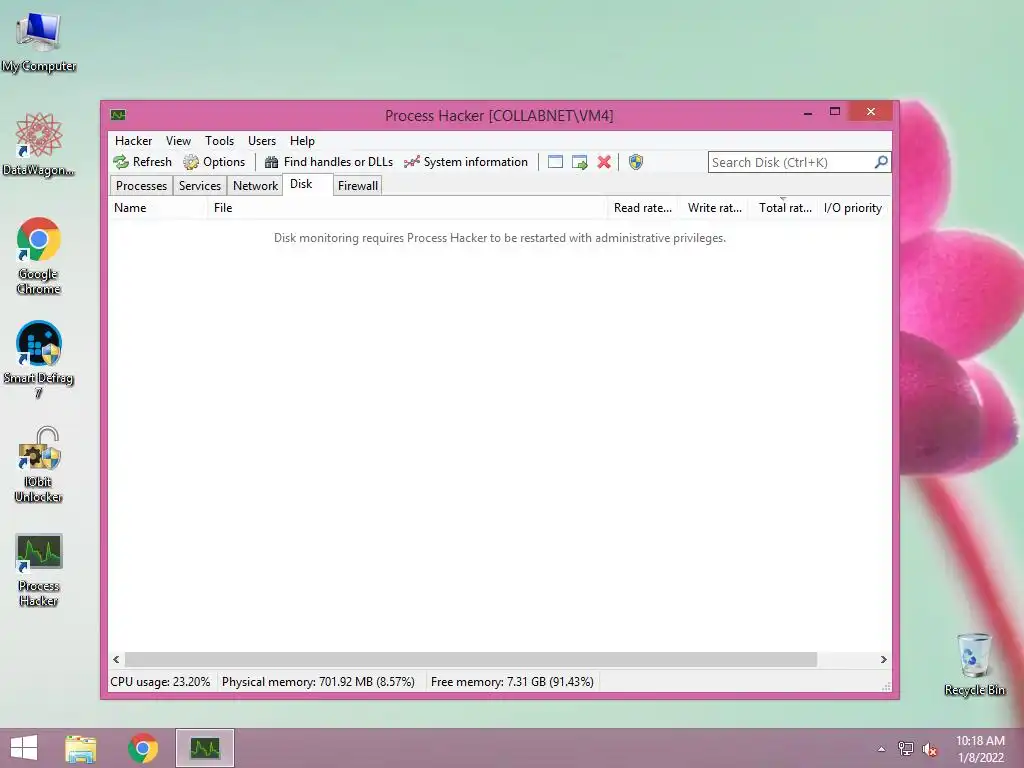Viewport: 1024px width, 768px height.
Task: Show hidden system tray icons
Action: [x=882, y=749]
